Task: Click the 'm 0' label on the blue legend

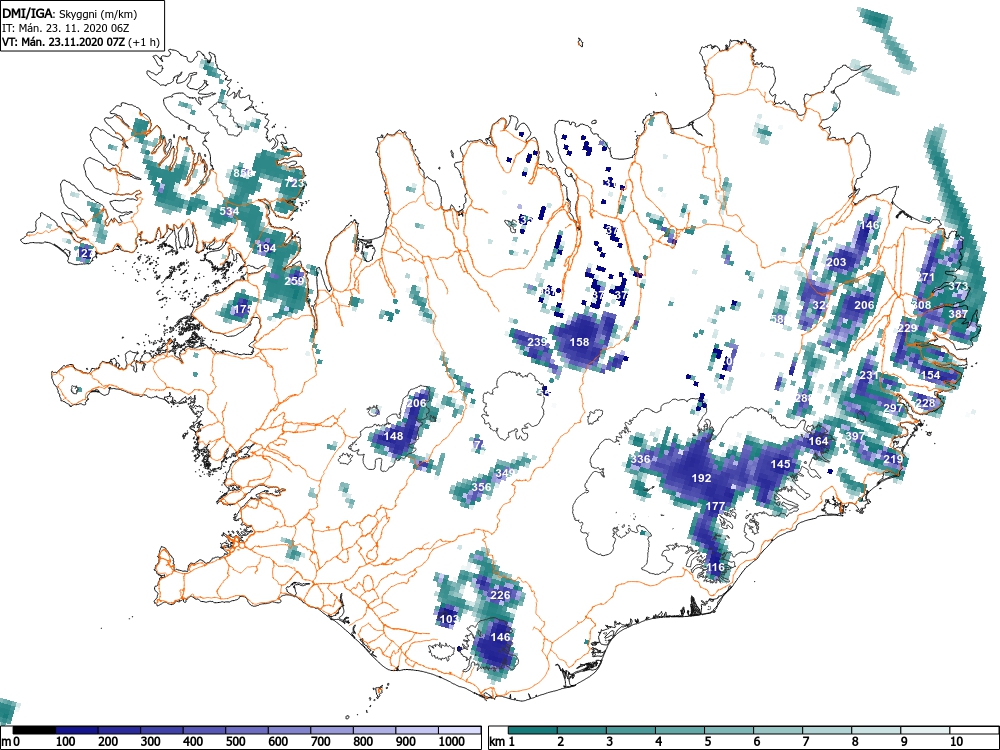Action: click(11, 741)
